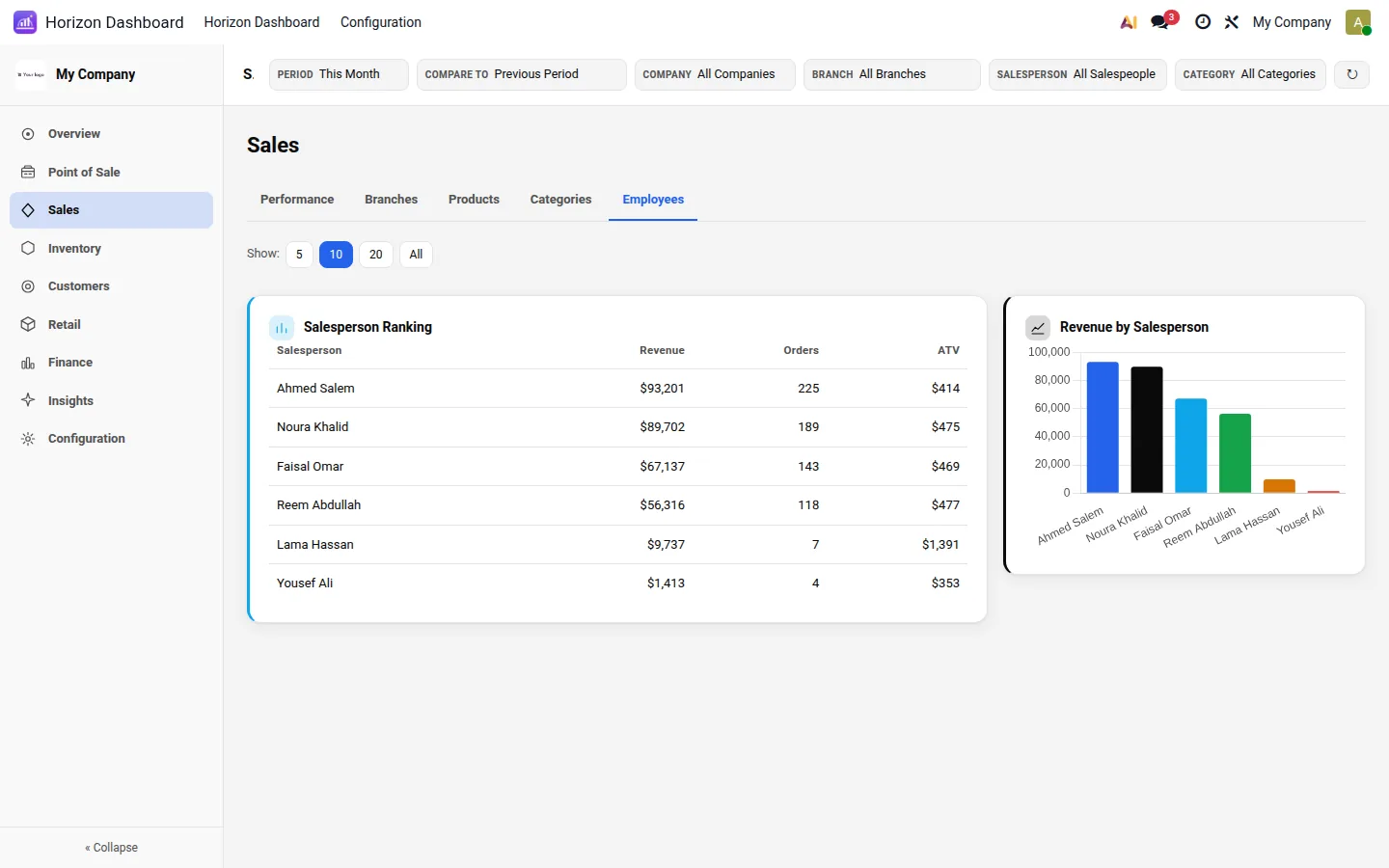Open the Company All Companies filter
1389x868 pixels.
(x=715, y=74)
